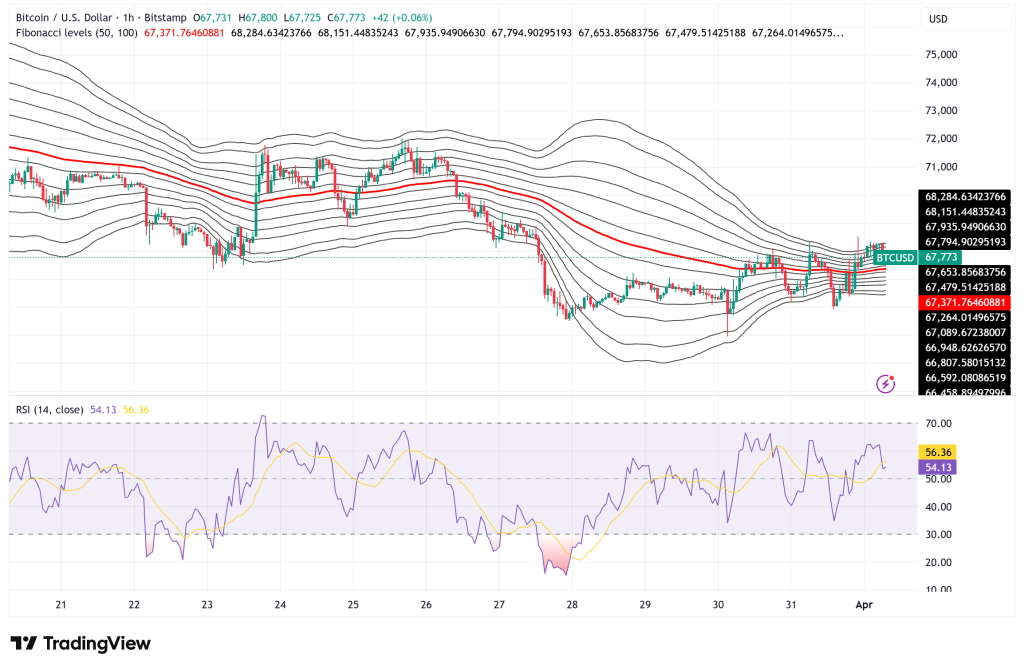Click the lightning bolt trading icon

pyautogui.click(x=884, y=383)
